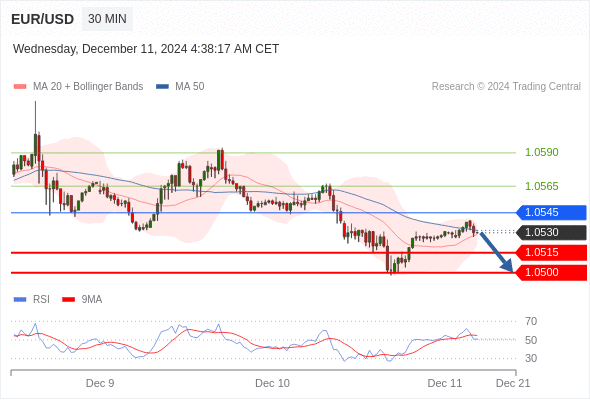
Task: Click the MA 20 + Bollinger Bands swatch
Action: 20,87
